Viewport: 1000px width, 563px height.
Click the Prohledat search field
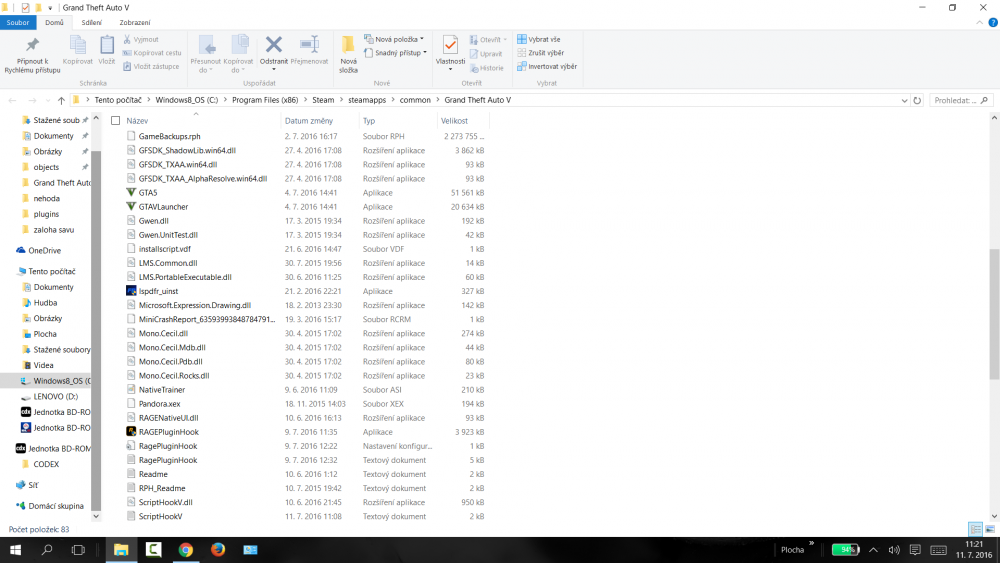tap(960, 101)
